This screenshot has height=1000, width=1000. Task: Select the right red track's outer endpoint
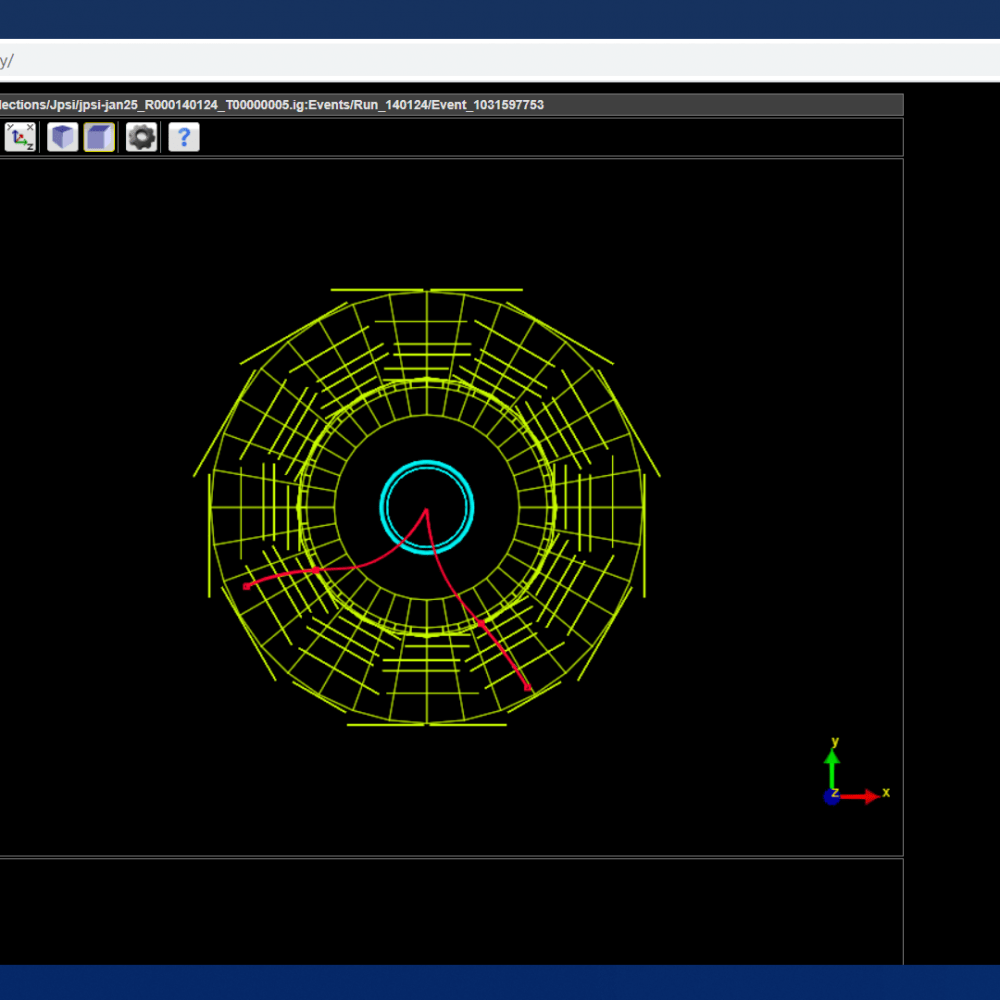pos(528,688)
